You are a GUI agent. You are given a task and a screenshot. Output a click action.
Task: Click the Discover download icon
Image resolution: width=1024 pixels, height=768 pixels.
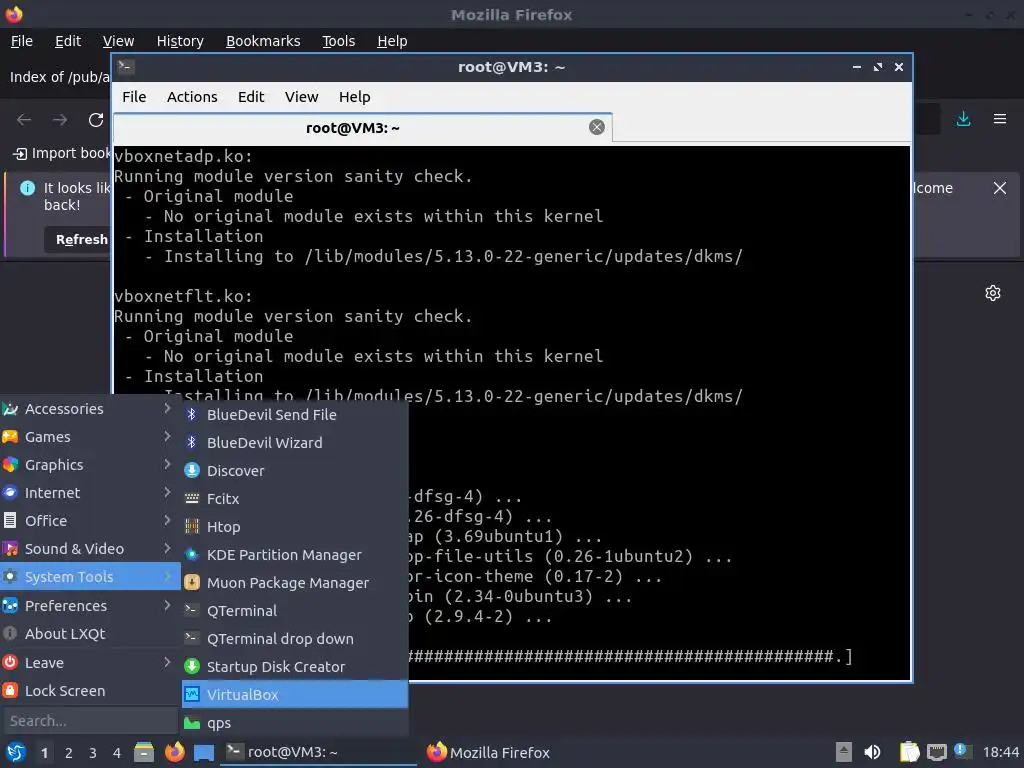point(191,470)
